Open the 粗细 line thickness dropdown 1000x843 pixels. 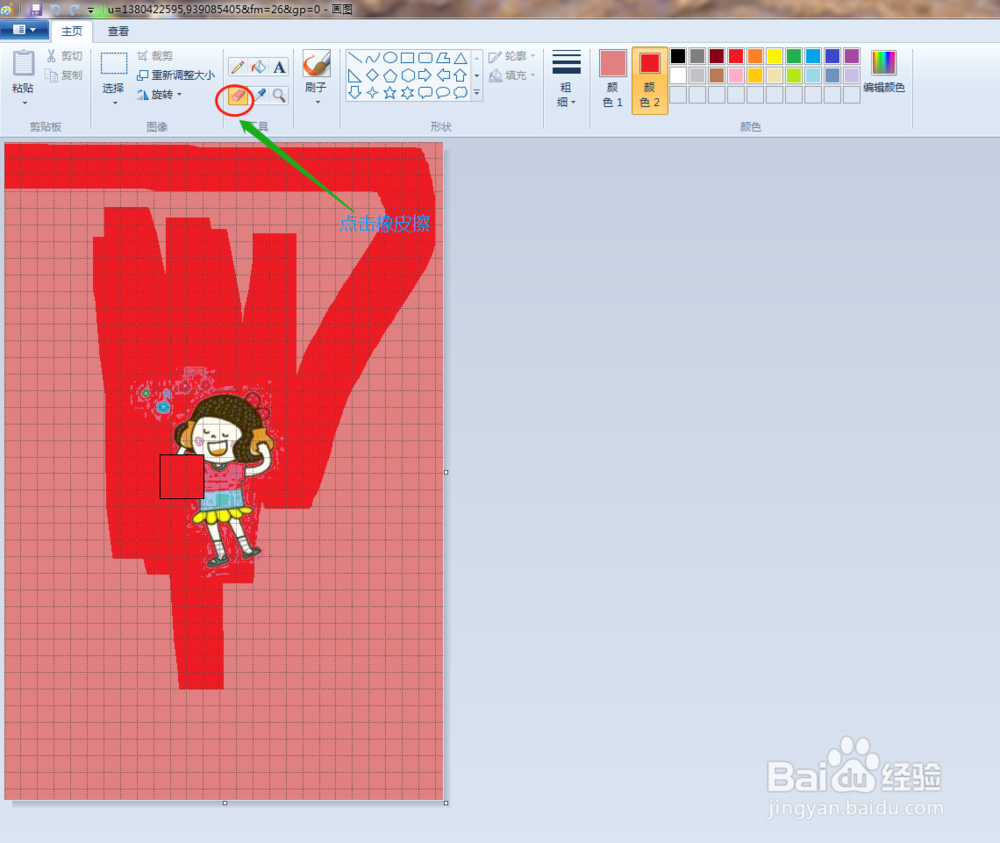click(x=566, y=80)
